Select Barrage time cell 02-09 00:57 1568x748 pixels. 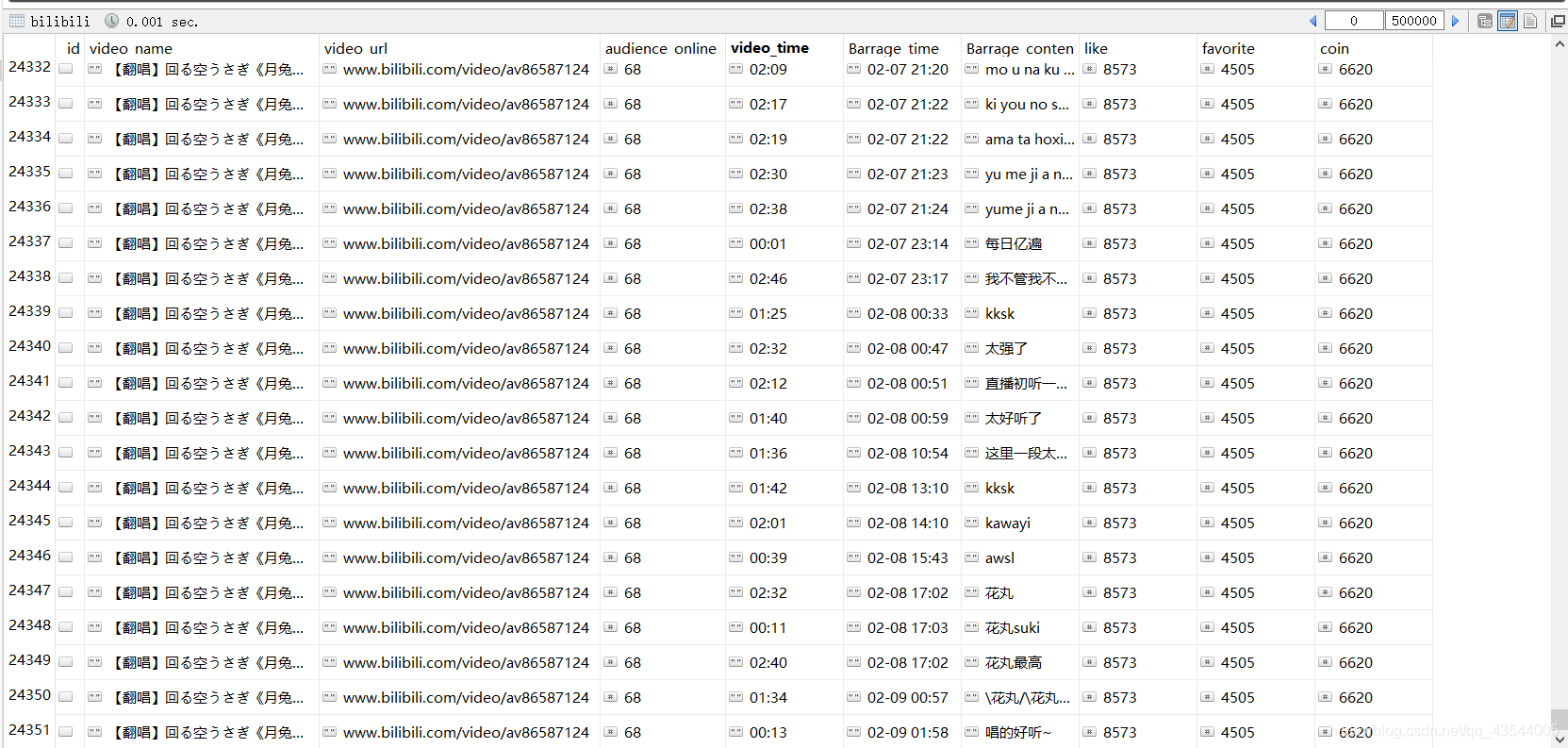[x=908, y=698]
